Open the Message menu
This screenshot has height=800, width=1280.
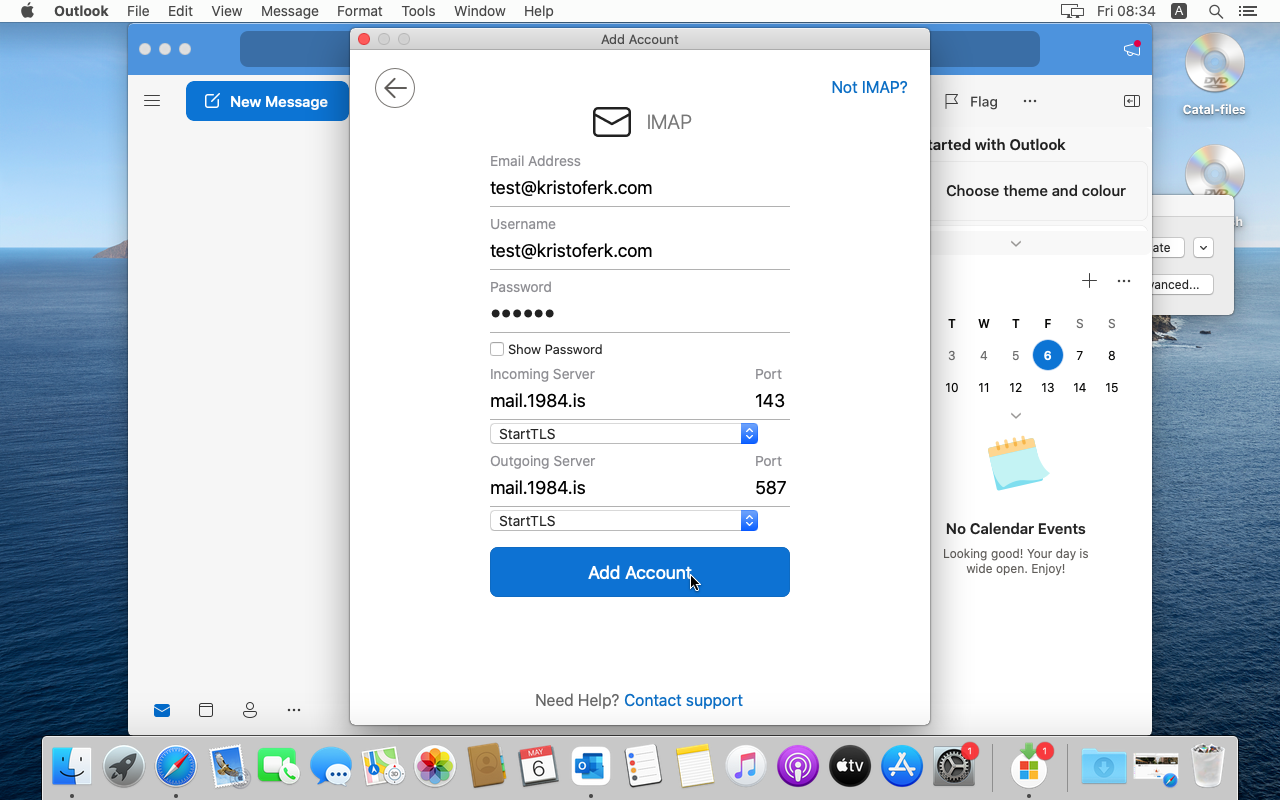point(289,11)
